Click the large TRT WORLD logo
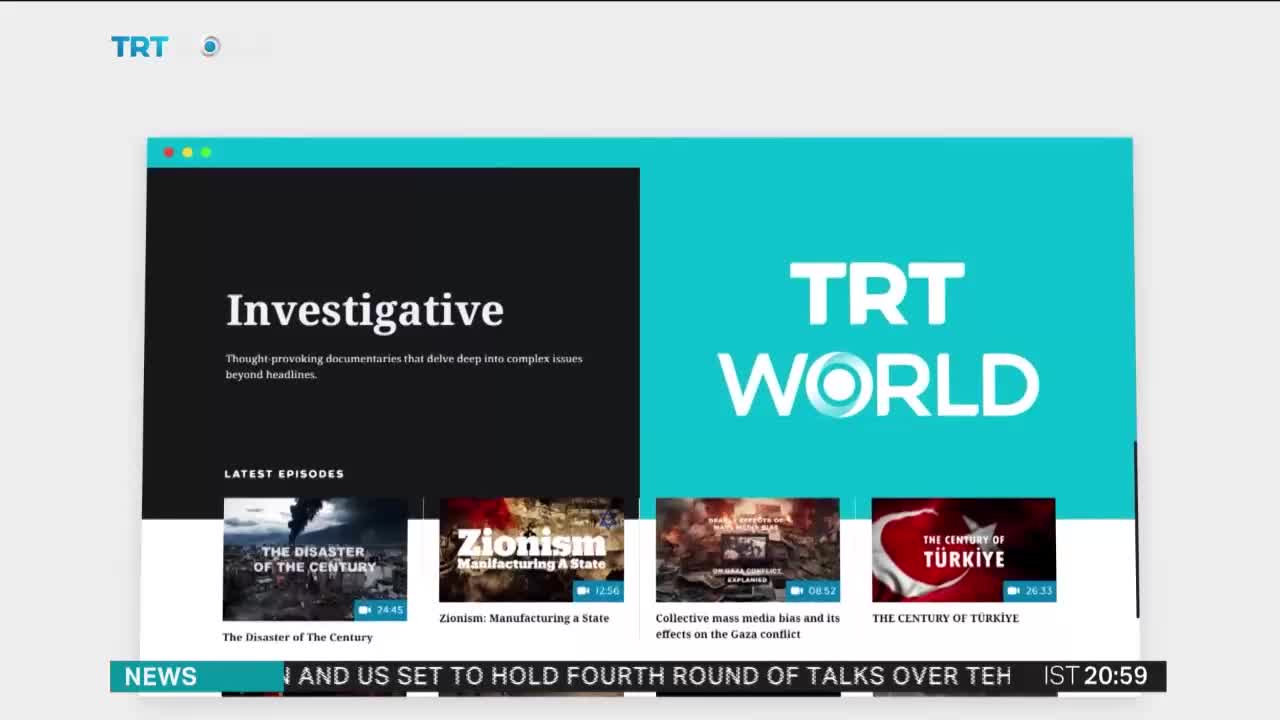The width and height of the screenshot is (1280, 720). point(878,340)
